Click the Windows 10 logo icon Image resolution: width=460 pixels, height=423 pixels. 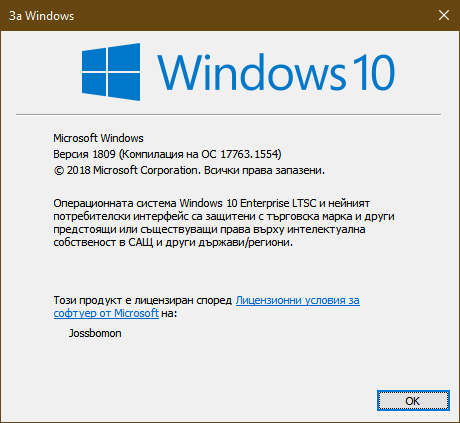point(111,72)
